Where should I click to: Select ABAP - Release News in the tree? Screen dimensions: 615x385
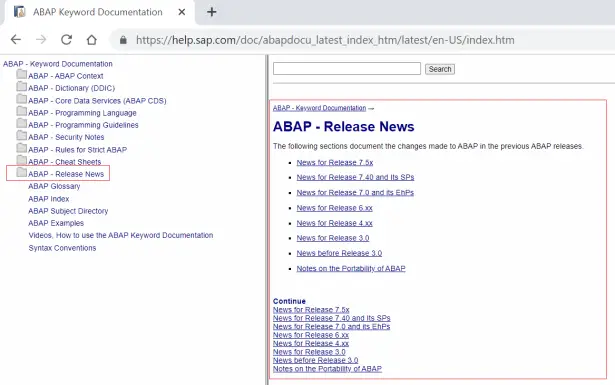[66, 174]
